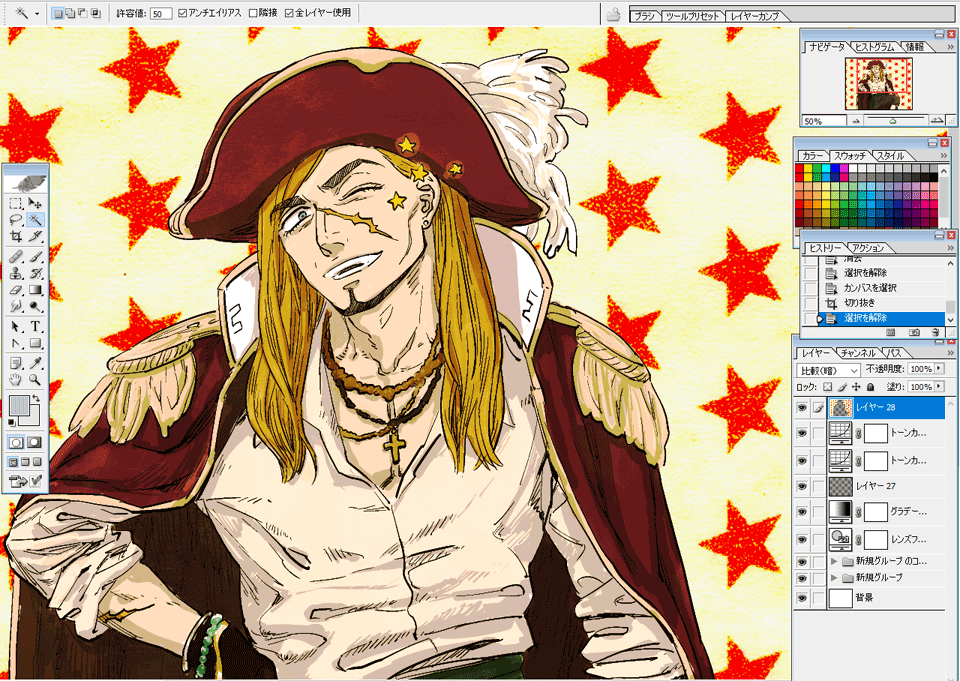Image resolution: width=960 pixels, height=681 pixels.
Task: Switch to the チャンネル tab
Action: pyautogui.click(x=858, y=353)
